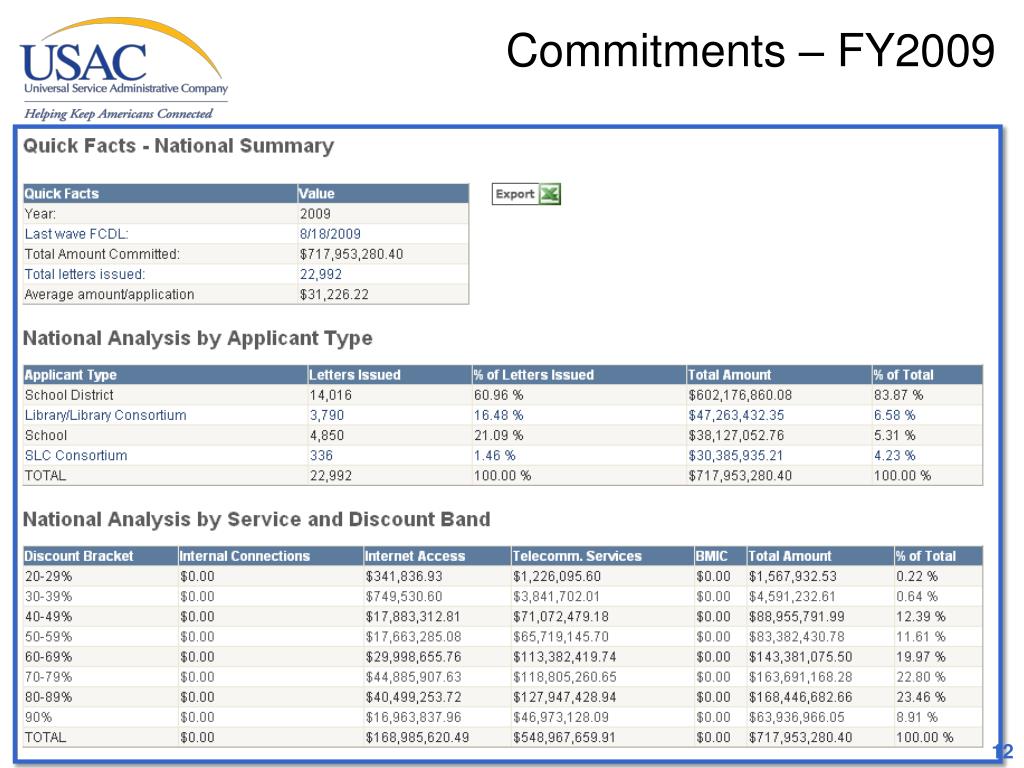Click the $47,263,432.35 amount link

[736, 415]
